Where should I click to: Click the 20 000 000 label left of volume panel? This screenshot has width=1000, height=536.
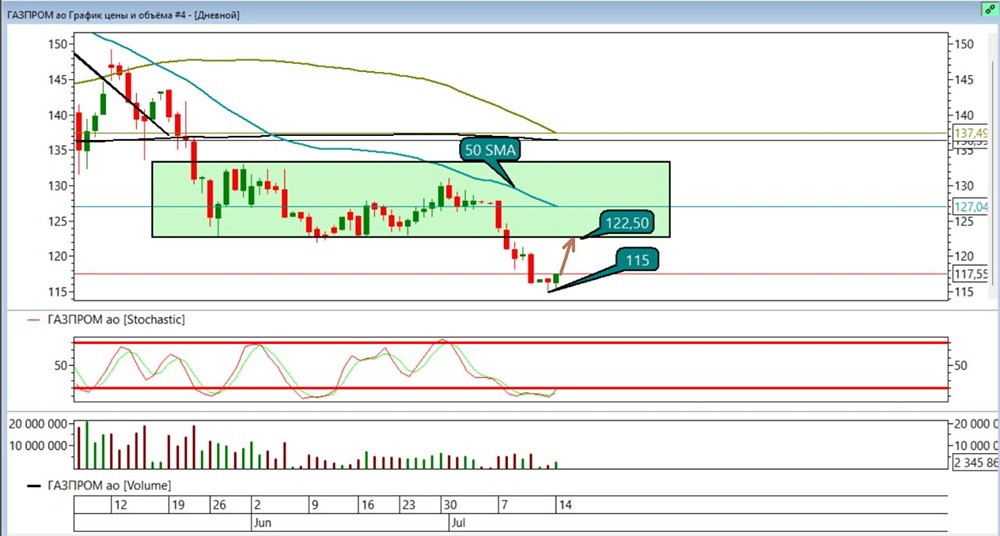37,424
